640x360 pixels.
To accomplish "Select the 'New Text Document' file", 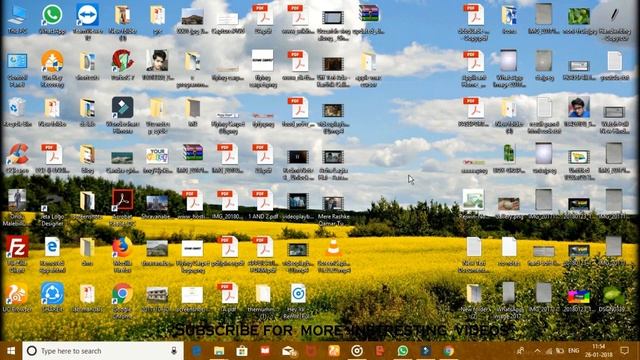I will pos(474,254).
